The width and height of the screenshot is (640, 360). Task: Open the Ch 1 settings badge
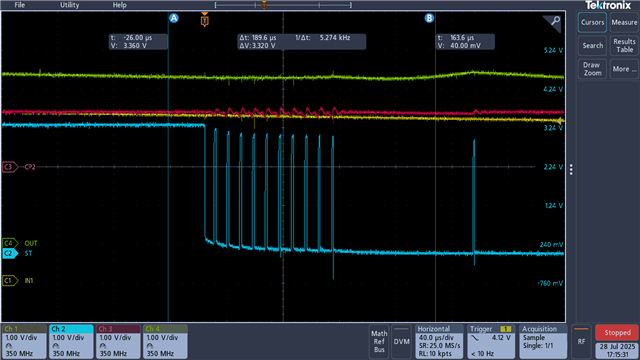(24, 342)
